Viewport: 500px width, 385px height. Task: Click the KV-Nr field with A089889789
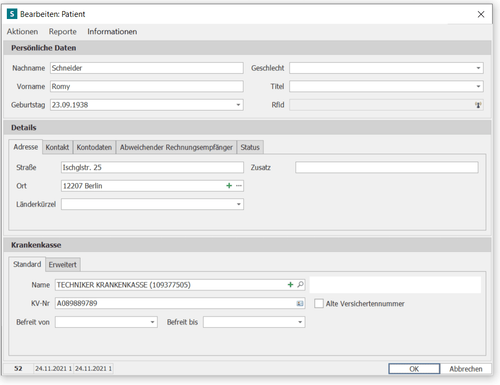[x=180, y=303]
